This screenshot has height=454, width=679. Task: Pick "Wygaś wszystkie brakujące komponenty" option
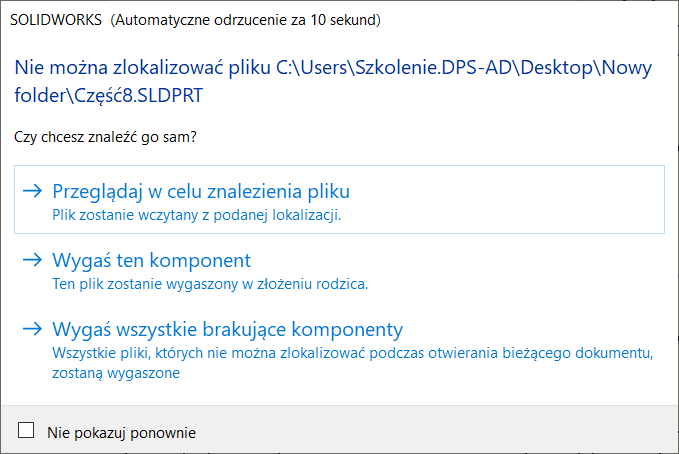227,329
